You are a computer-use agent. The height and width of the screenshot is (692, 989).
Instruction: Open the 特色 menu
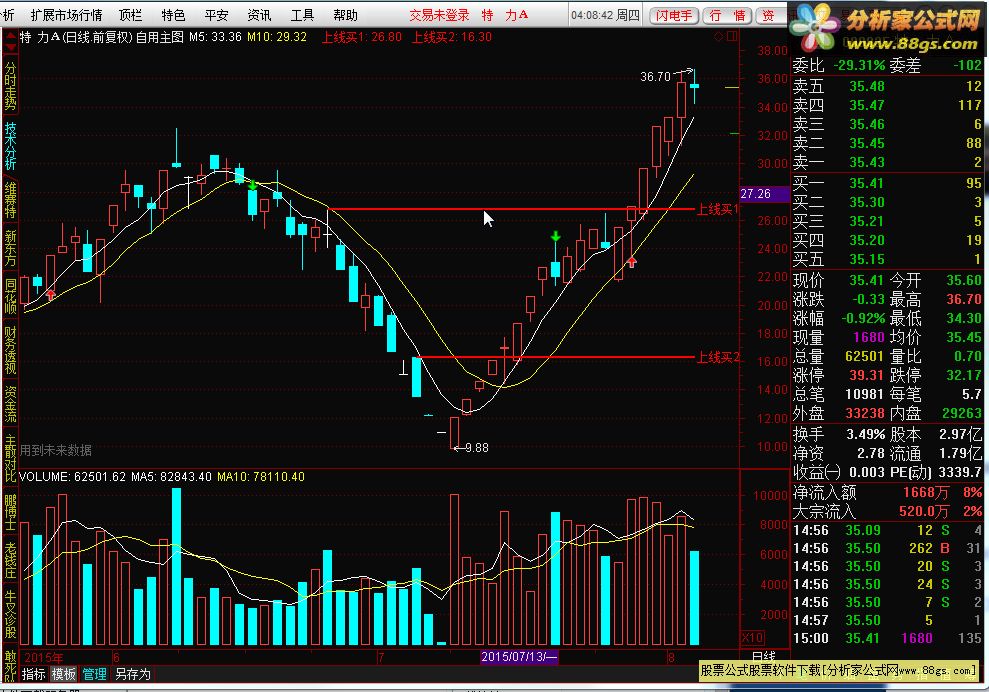pos(173,15)
